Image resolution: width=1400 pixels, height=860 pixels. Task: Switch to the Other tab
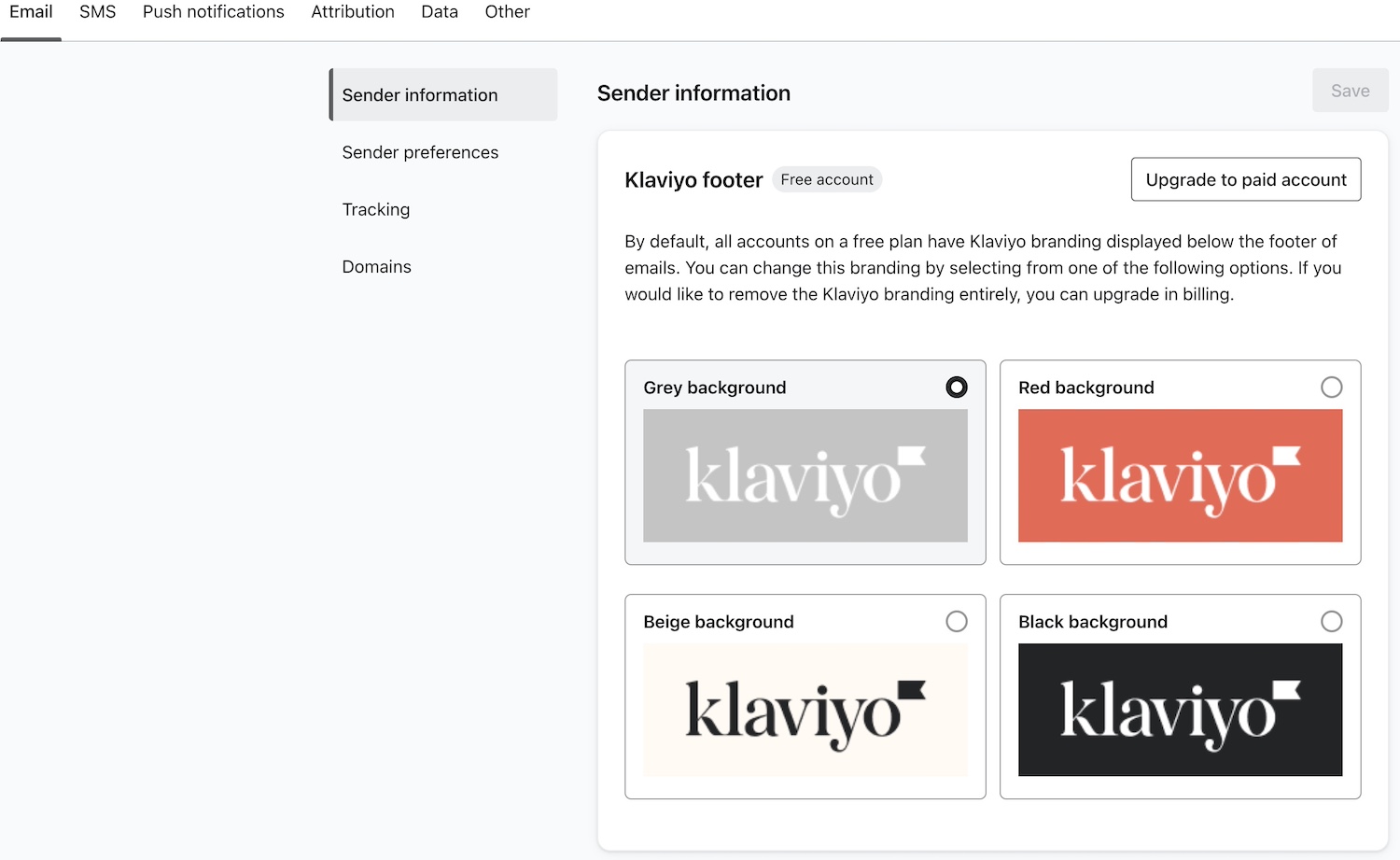point(507,12)
